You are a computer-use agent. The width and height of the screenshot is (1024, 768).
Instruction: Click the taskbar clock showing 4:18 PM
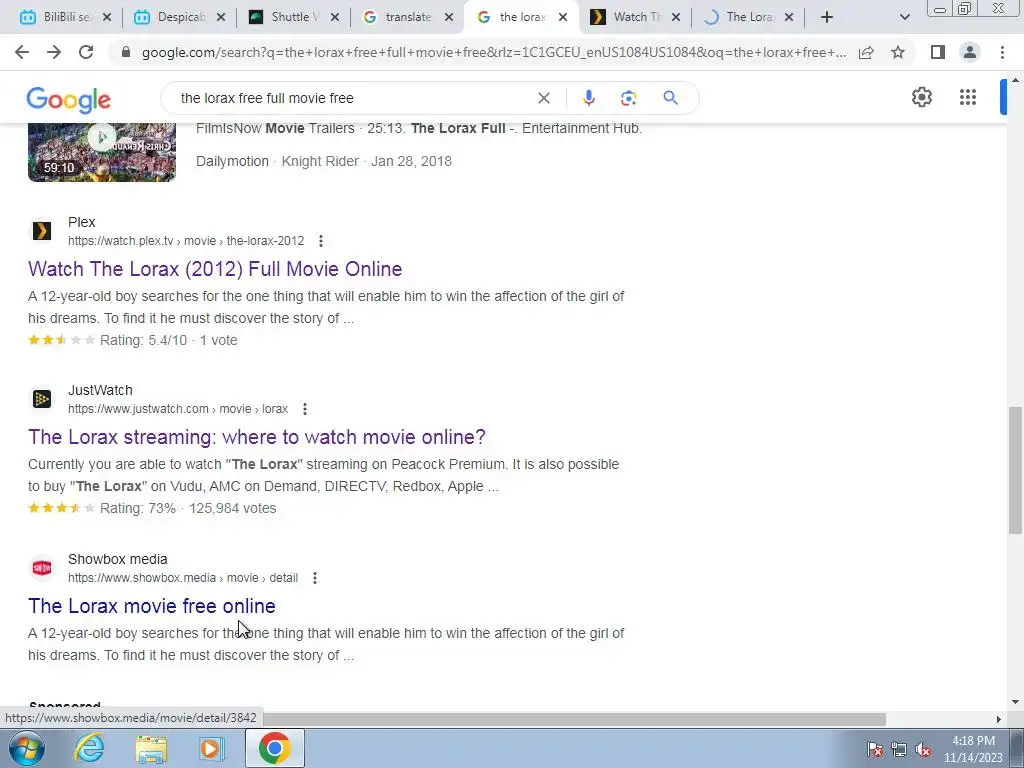(x=973, y=749)
